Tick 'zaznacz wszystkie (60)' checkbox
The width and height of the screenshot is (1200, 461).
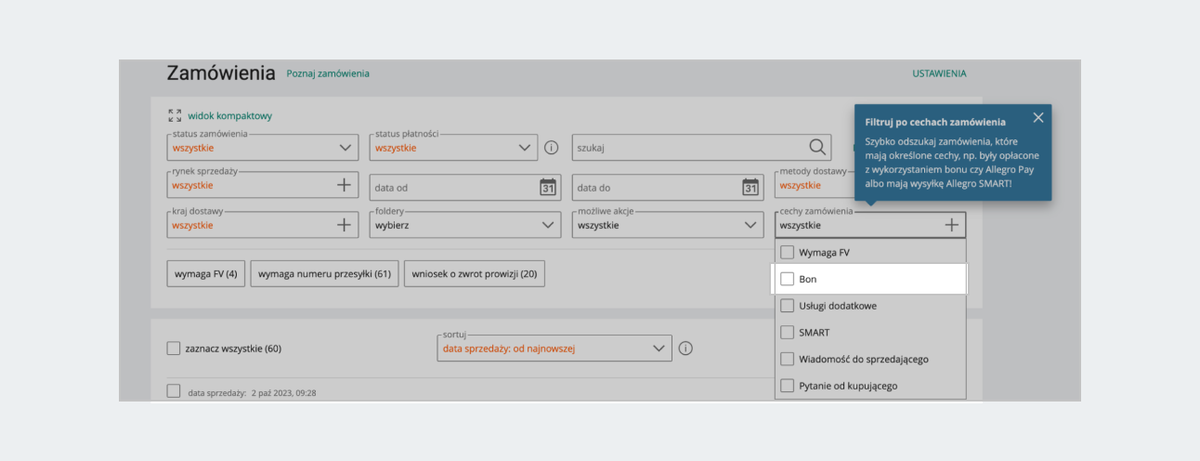[x=174, y=348]
